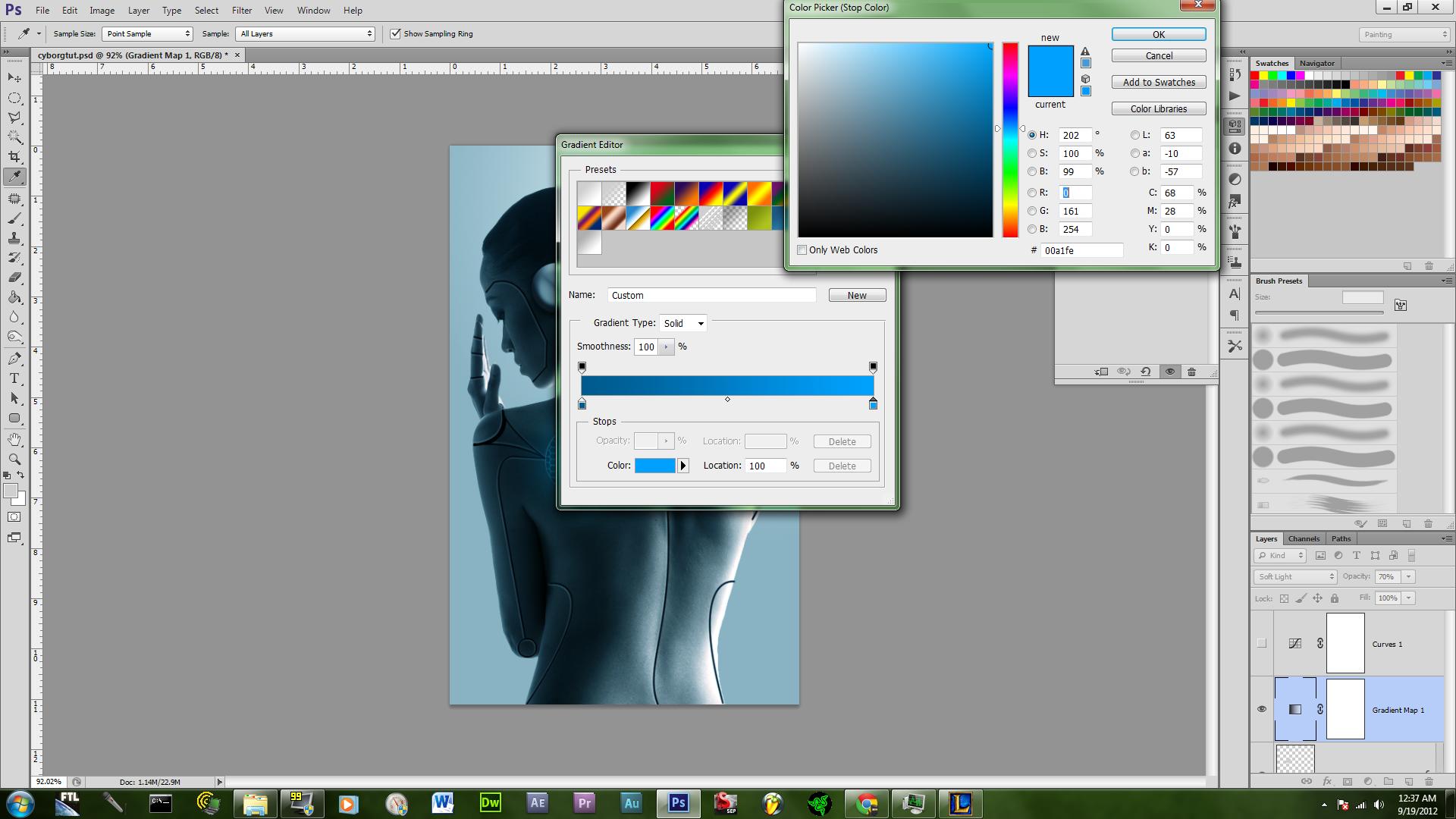Viewport: 1456px width, 819px height.
Task: Open layer Fill slider arrow
Action: point(1408,598)
